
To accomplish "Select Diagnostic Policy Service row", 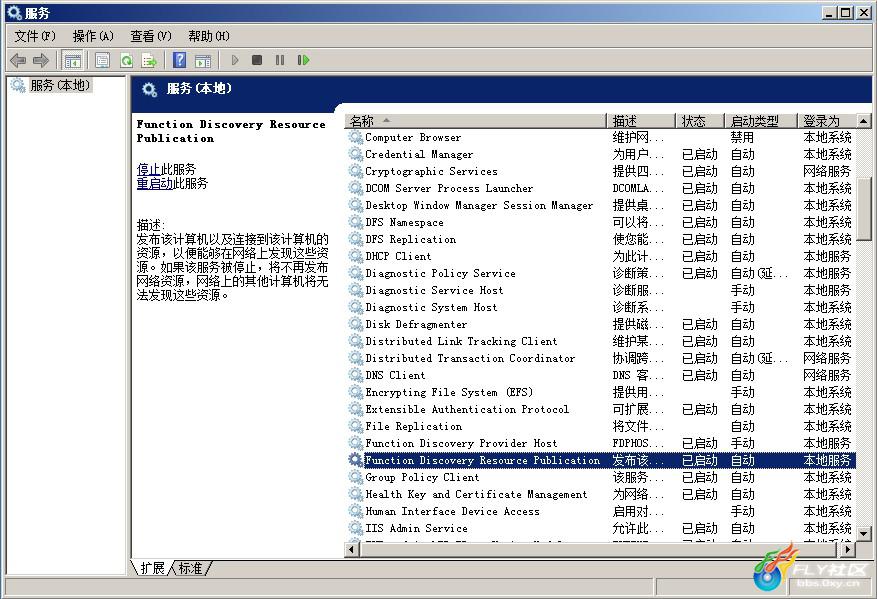I will [x=600, y=273].
